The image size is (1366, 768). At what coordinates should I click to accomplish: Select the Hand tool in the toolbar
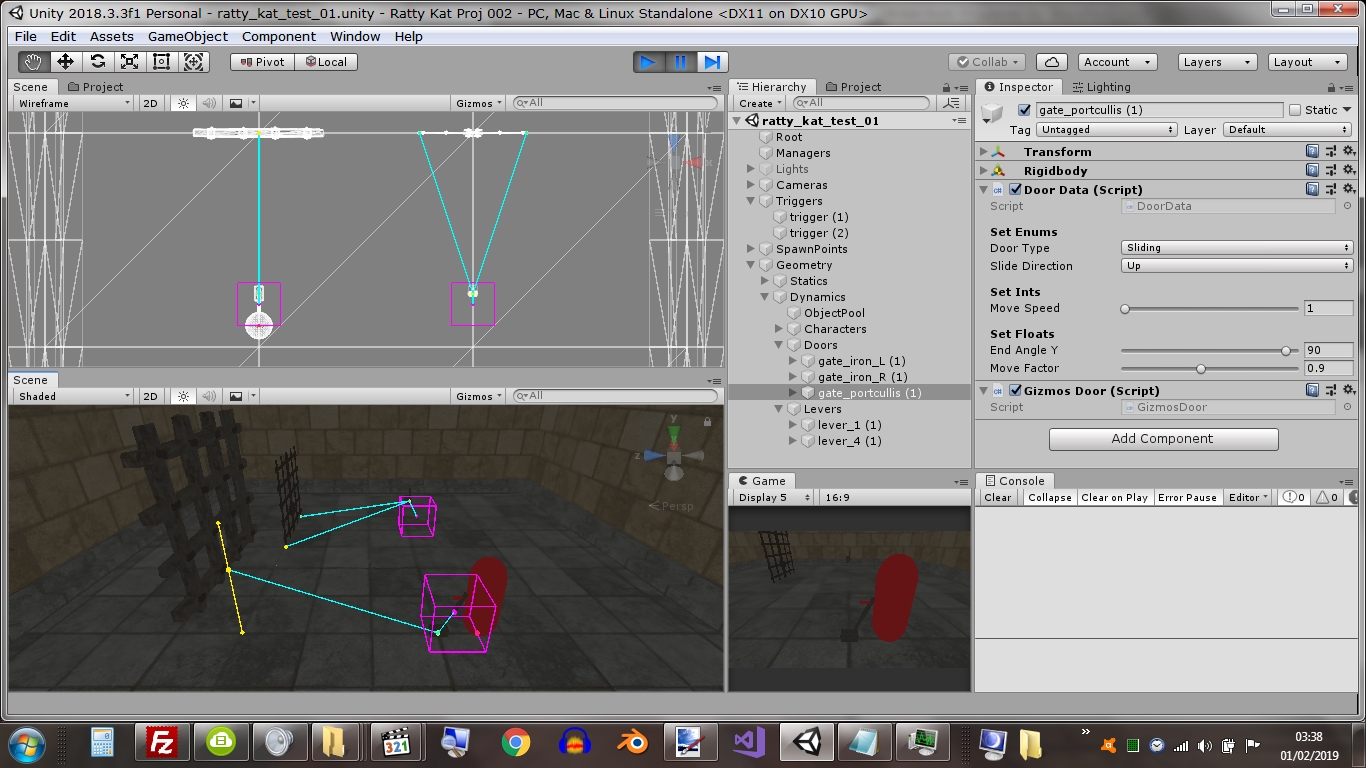click(33, 62)
